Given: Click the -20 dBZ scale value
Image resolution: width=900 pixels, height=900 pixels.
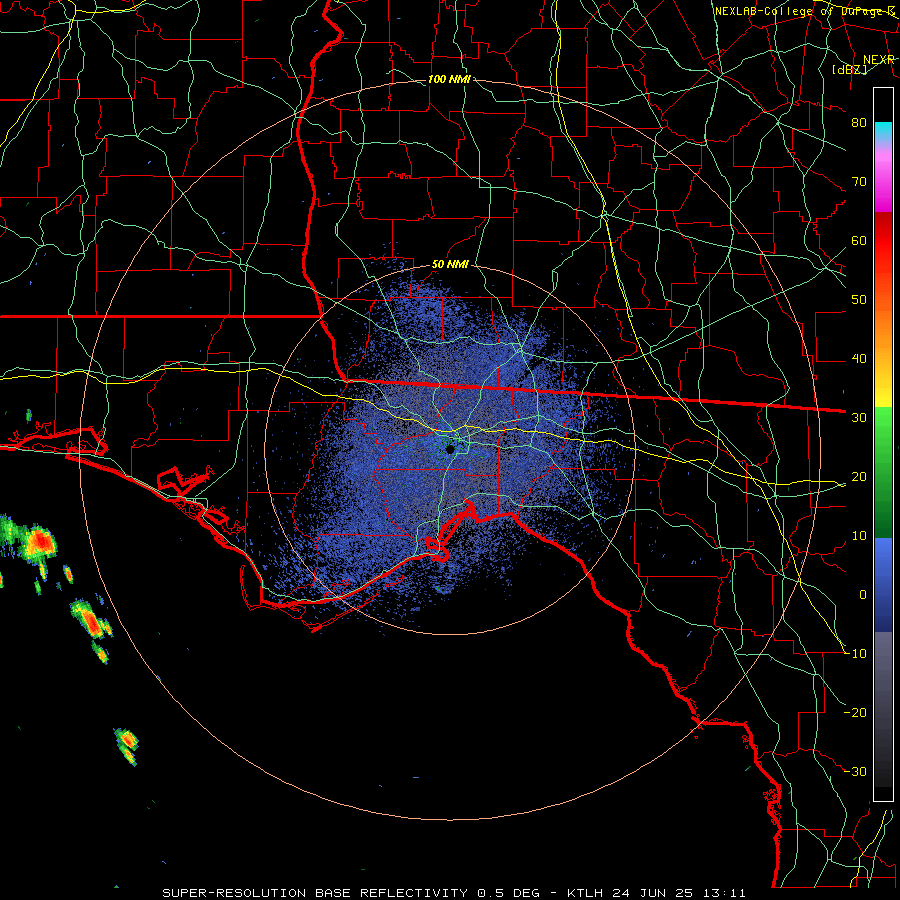Looking at the screenshot, I should 856,712.
